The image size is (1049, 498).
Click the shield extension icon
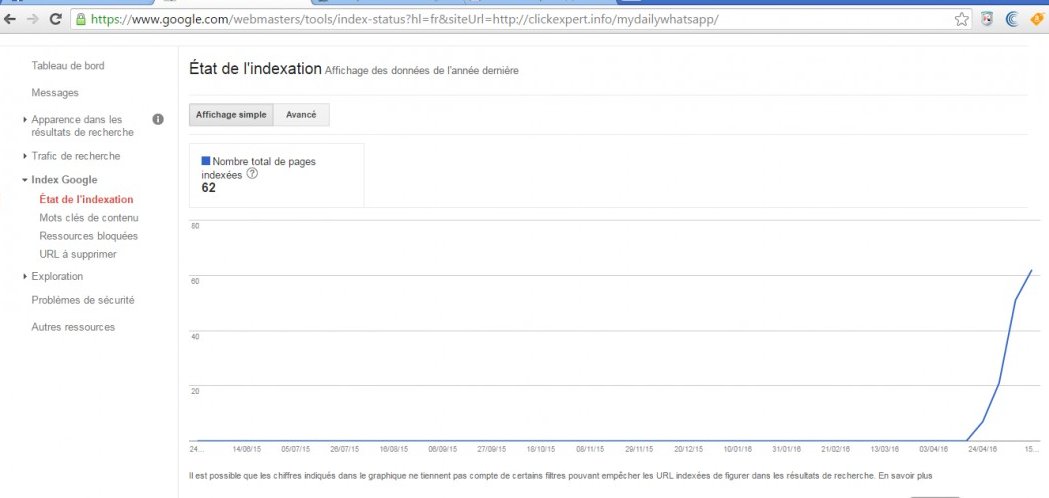(x=987, y=19)
